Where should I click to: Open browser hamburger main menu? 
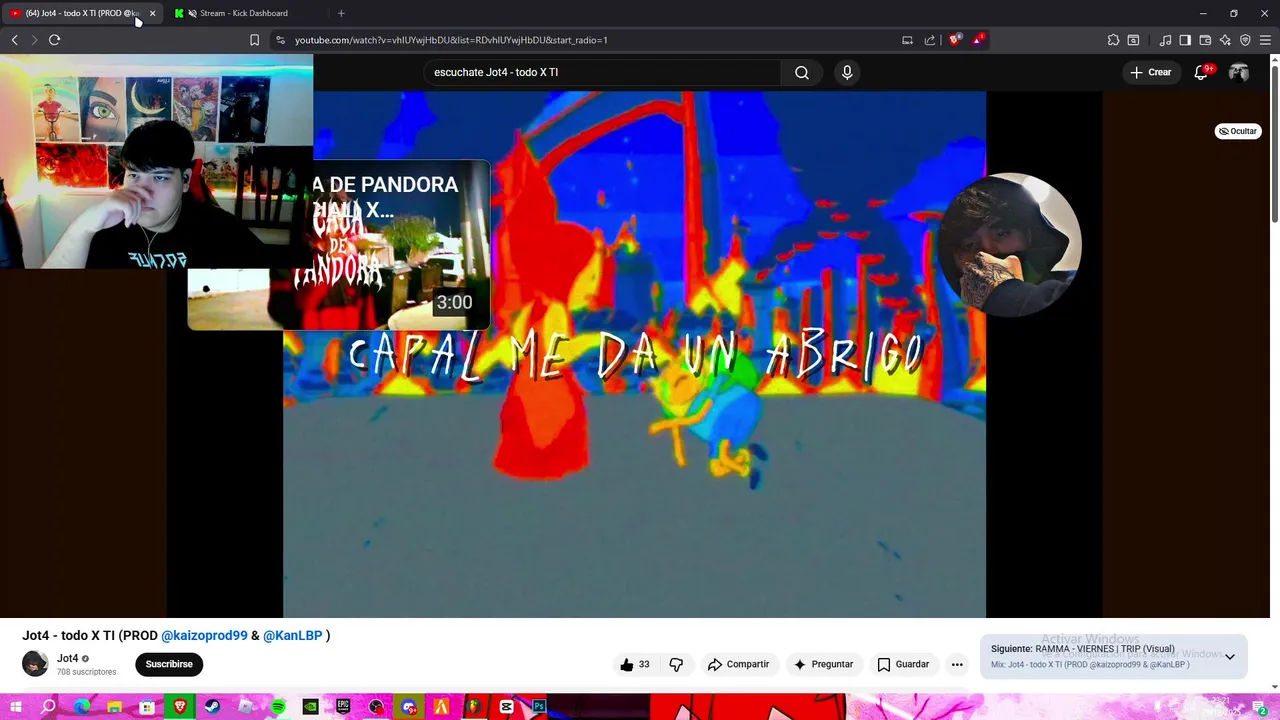coord(1265,40)
